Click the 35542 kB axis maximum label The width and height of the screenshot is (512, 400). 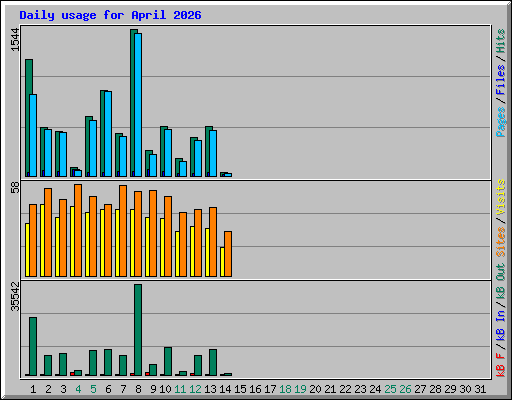tap(15, 297)
